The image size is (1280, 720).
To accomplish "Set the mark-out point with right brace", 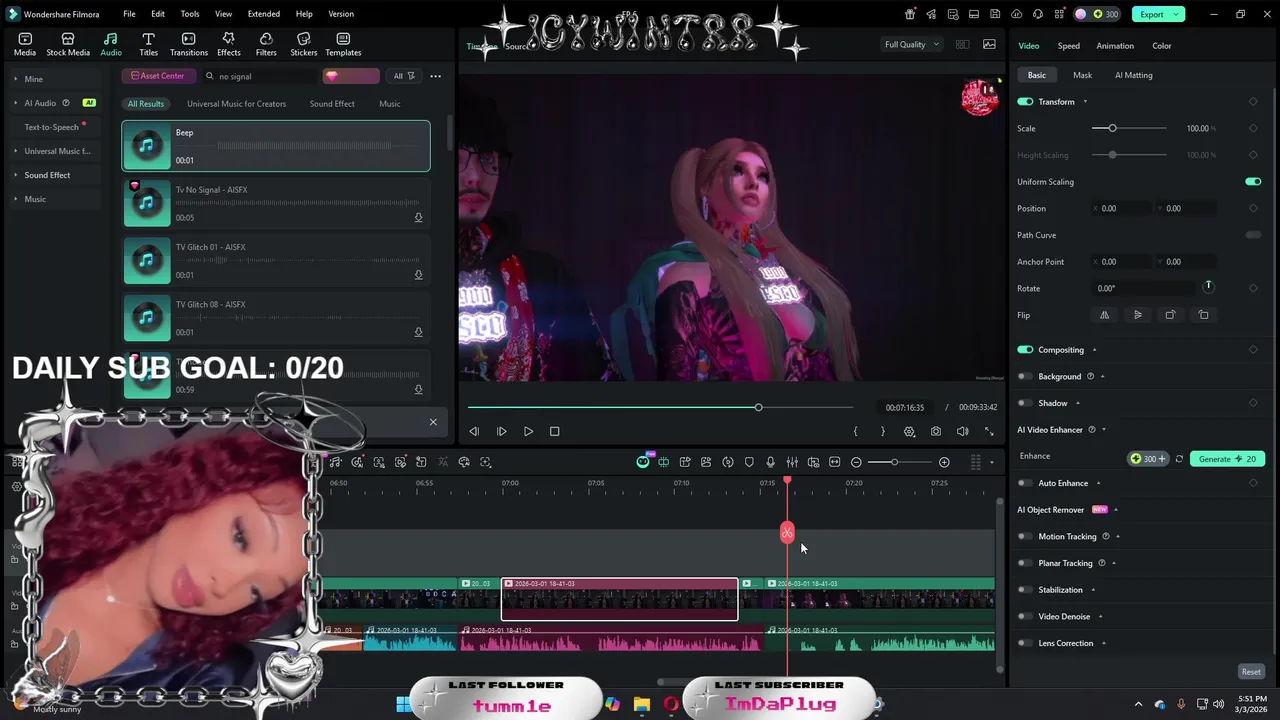I will point(882,431).
